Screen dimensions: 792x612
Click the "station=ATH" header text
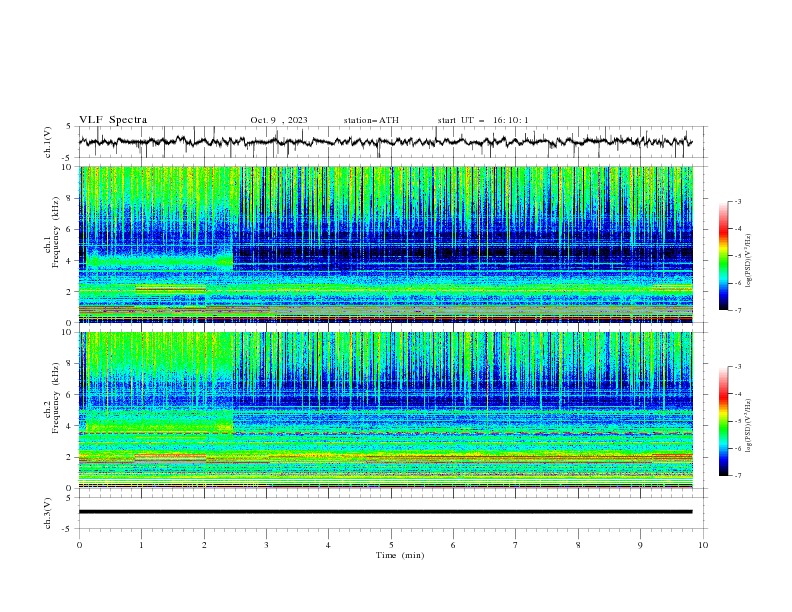(371, 120)
